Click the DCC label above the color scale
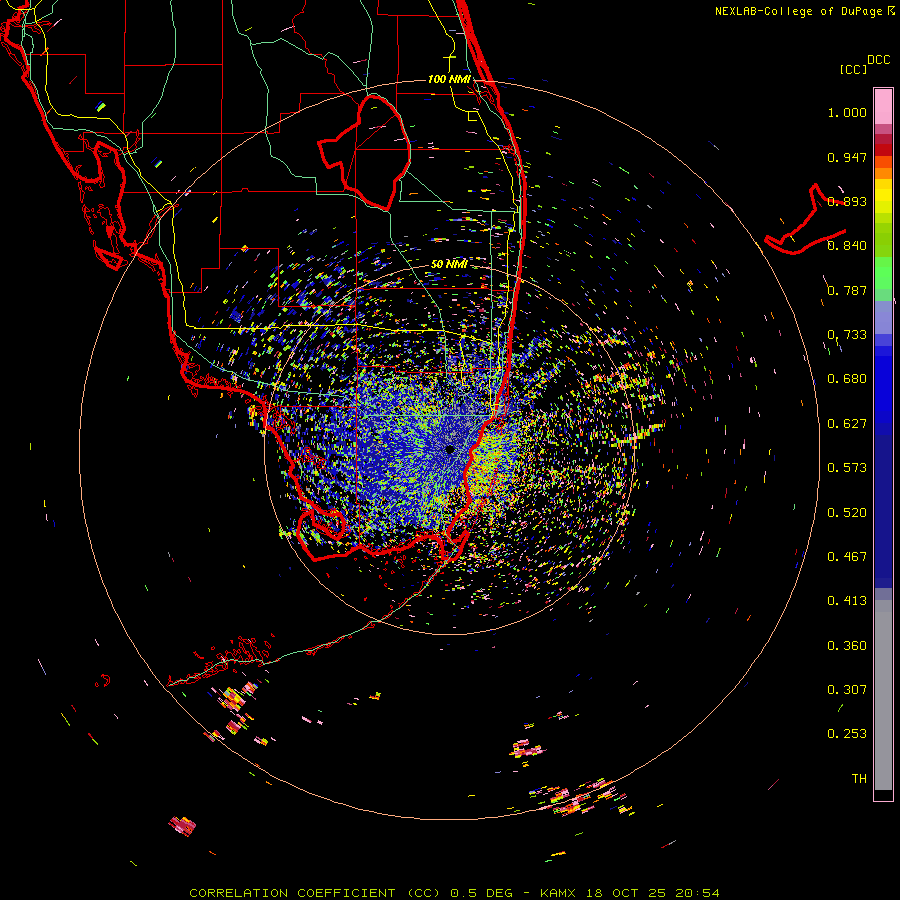 tap(879, 60)
